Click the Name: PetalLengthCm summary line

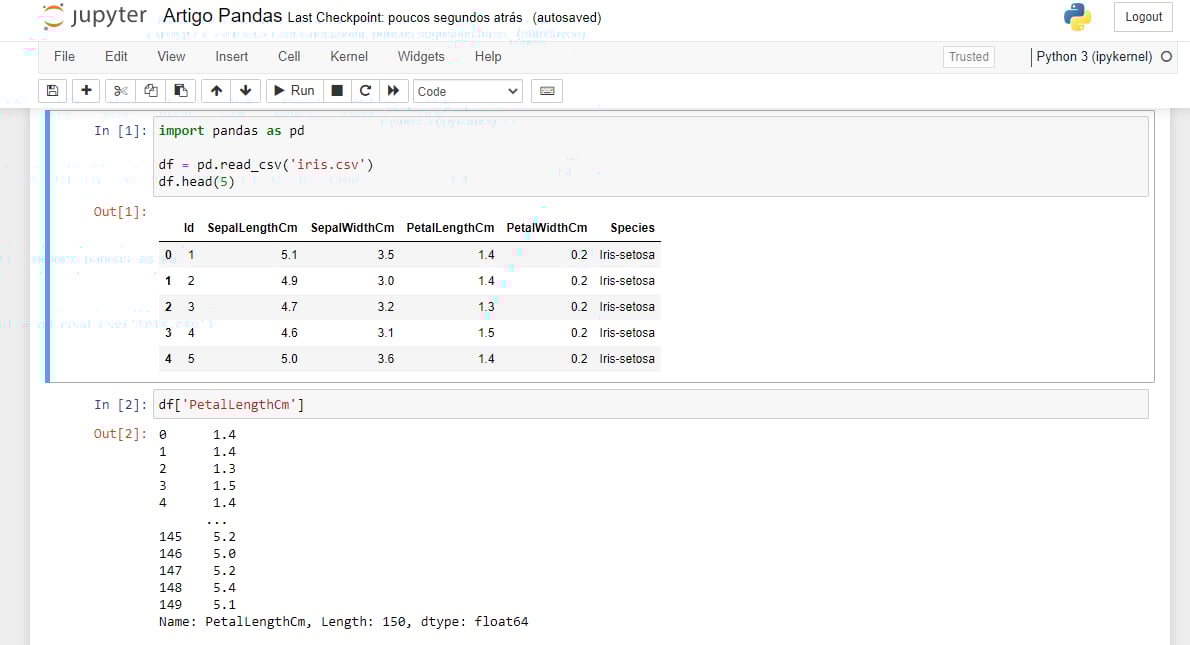343,621
